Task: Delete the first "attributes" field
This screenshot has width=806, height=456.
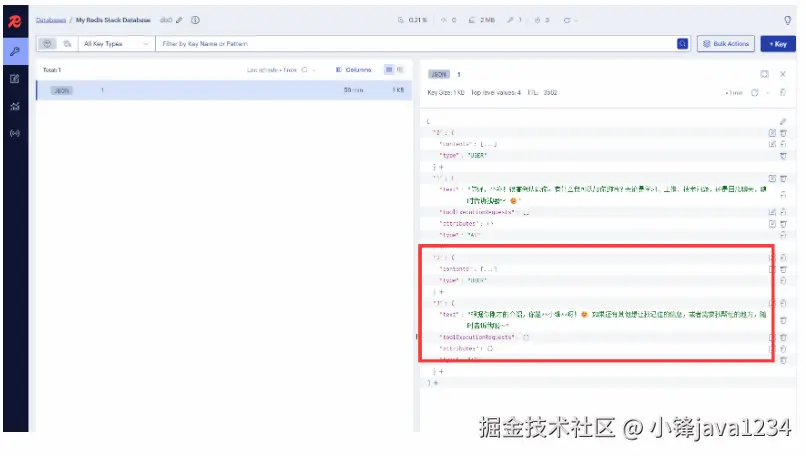Action: click(x=783, y=224)
